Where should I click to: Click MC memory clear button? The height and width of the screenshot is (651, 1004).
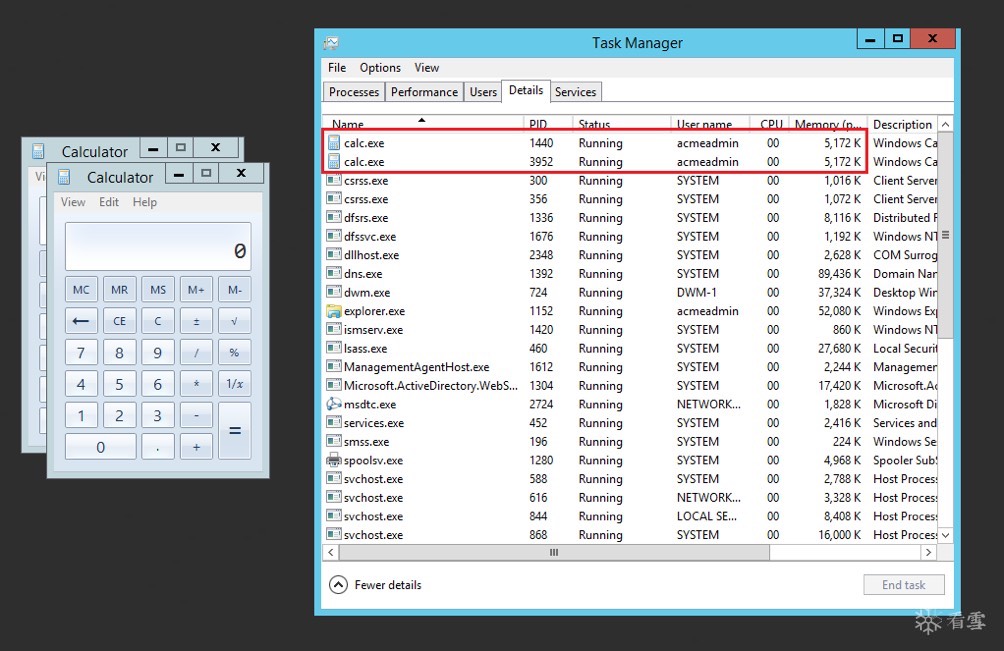coord(81,289)
